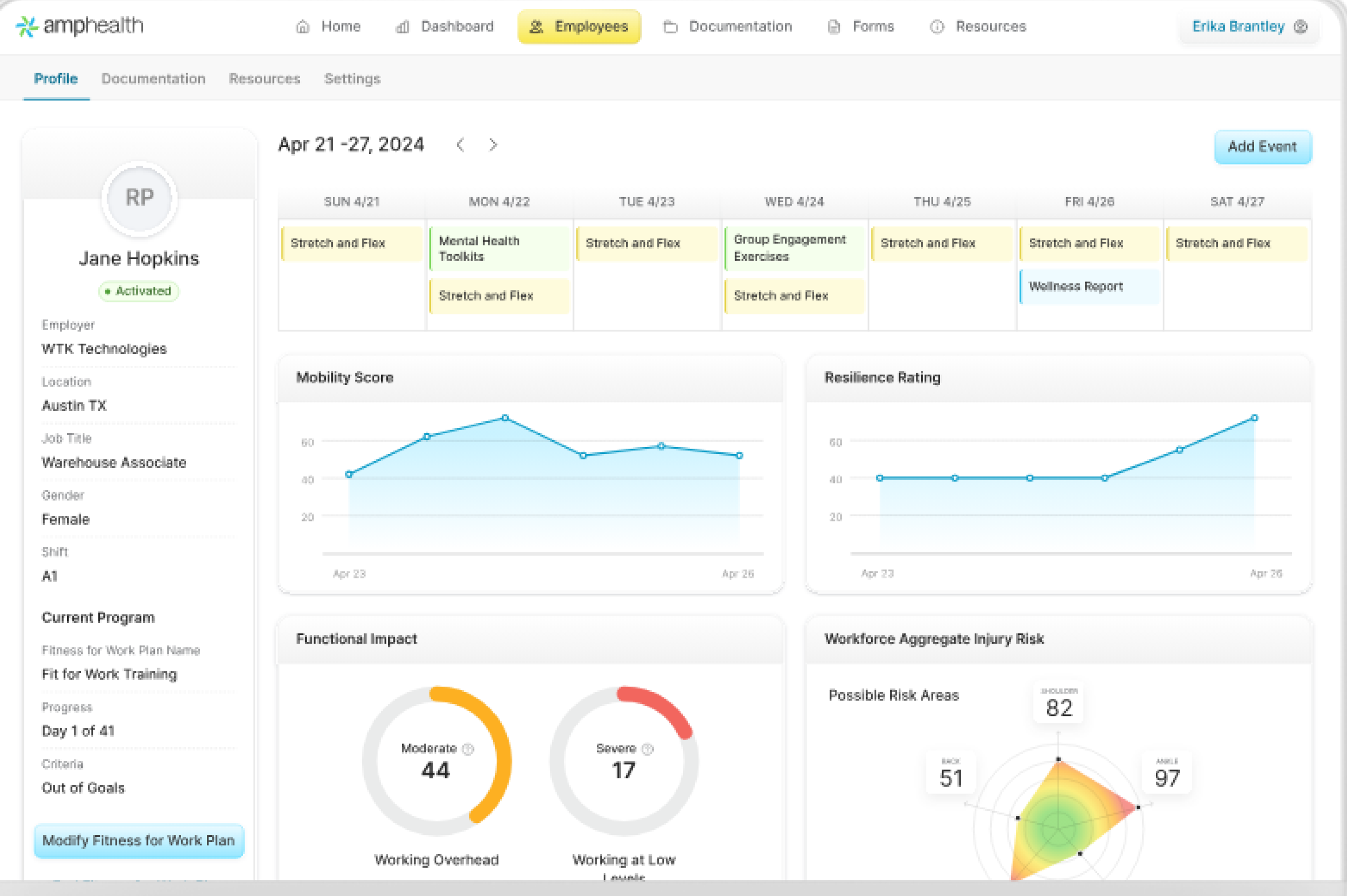Screen dimensions: 1347x896
Task: Open the Employees nav tab
Action: pos(579,27)
